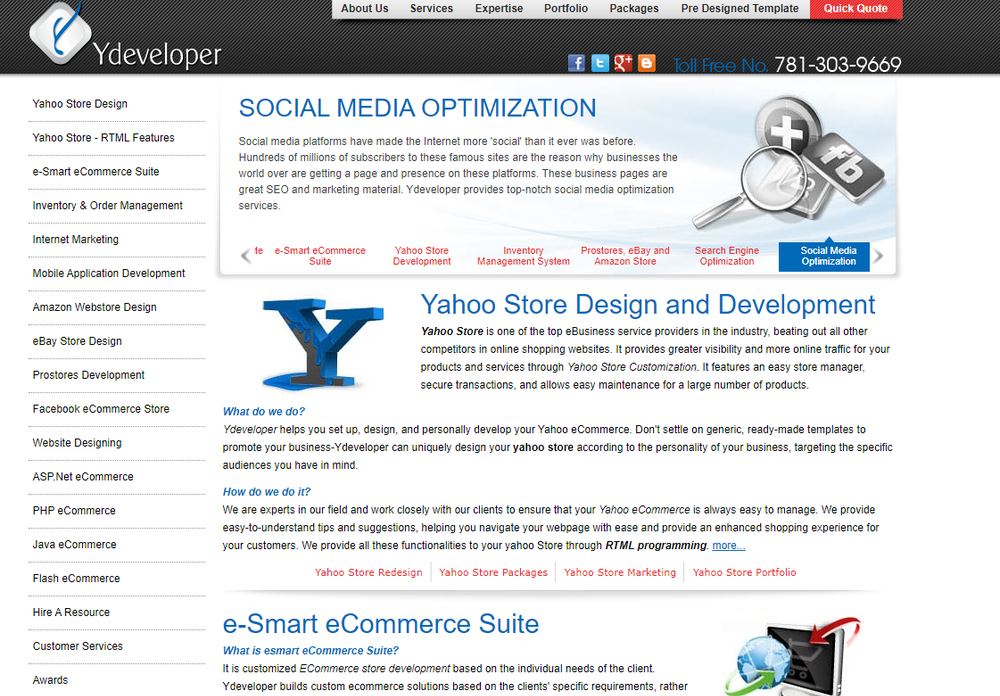Open the Google Plus social icon

623,63
